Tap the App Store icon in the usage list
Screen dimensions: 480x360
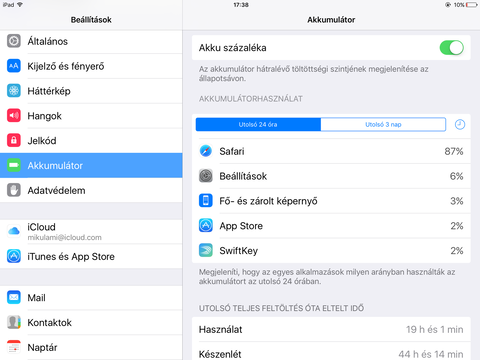[x=206, y=225]
